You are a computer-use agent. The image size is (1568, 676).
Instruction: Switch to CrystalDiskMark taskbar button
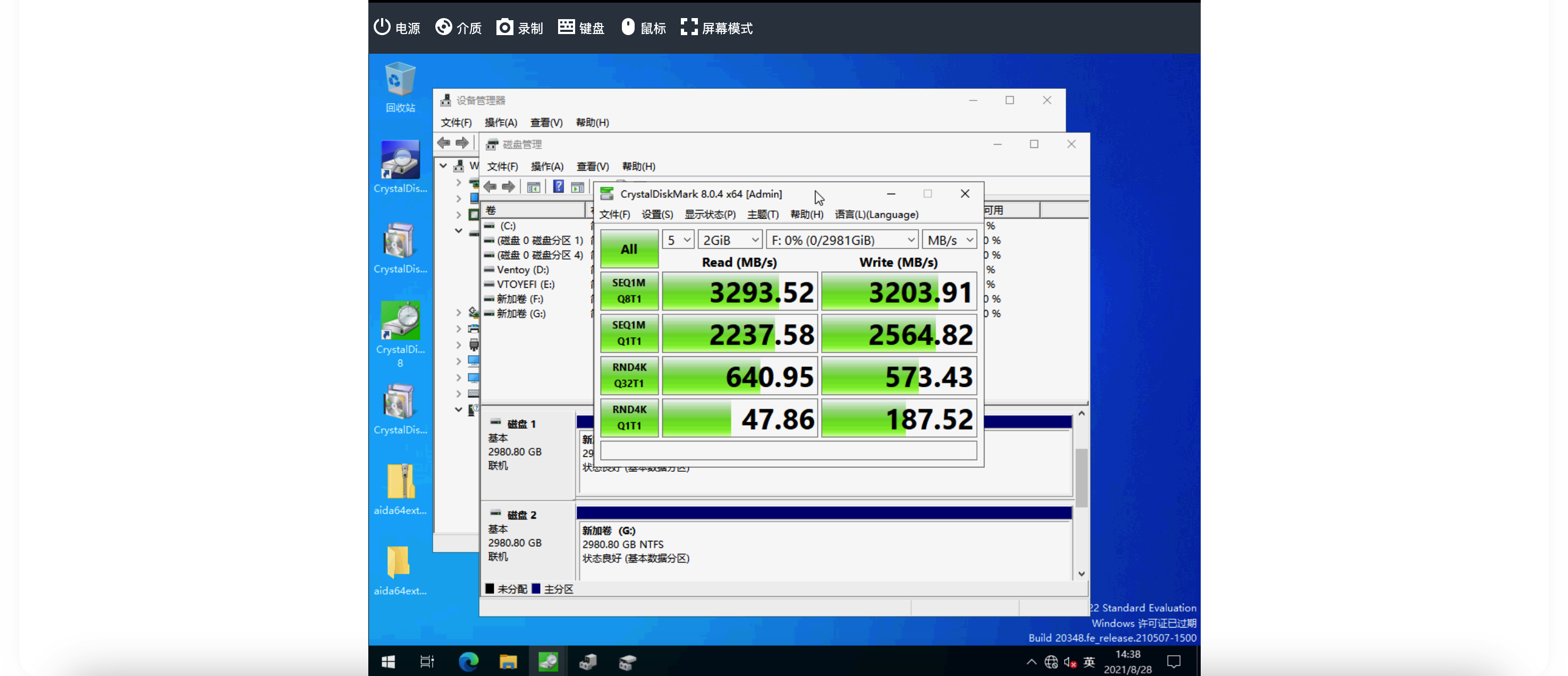[548, 662]
